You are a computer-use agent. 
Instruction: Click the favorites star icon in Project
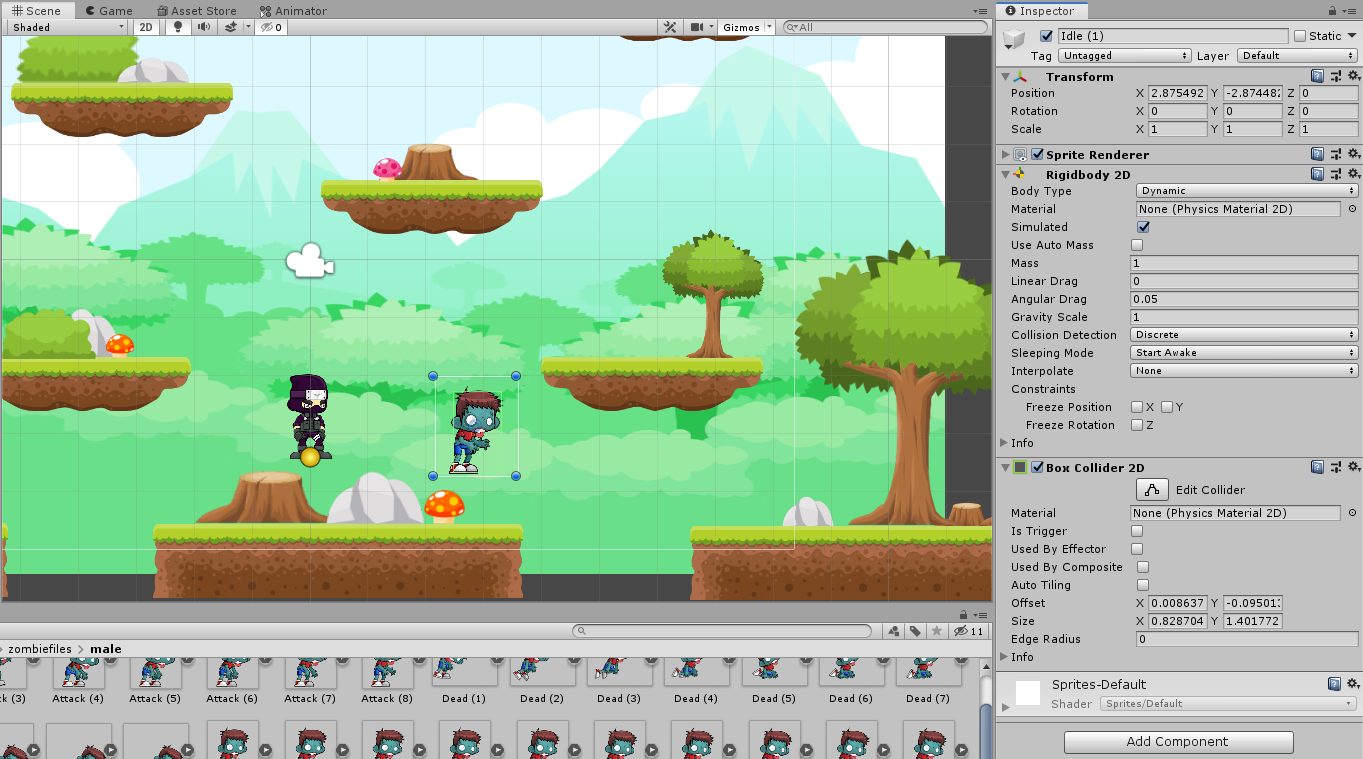936,631
